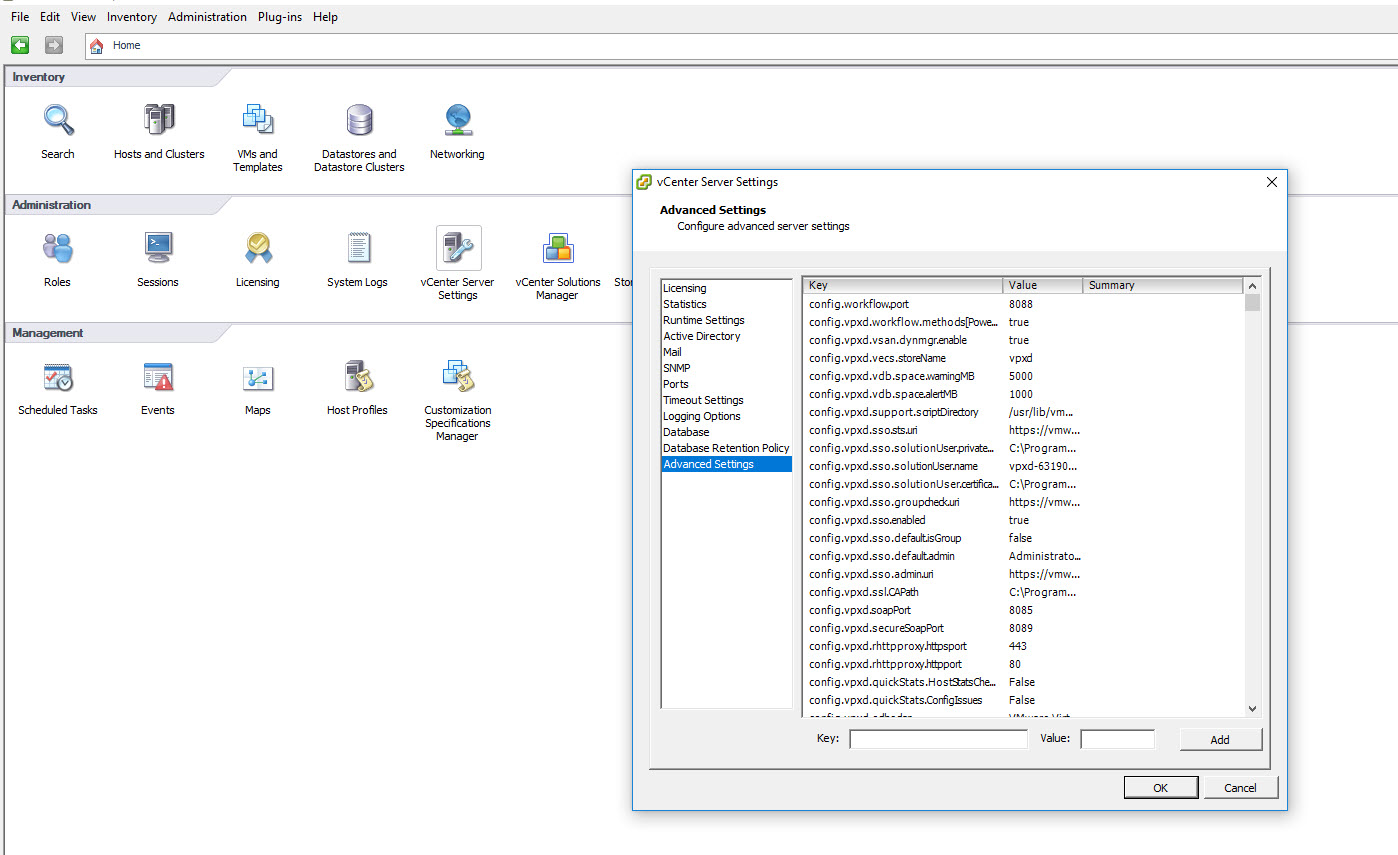
Task: Click the green back navigation arrow
Action: point(20,45)
